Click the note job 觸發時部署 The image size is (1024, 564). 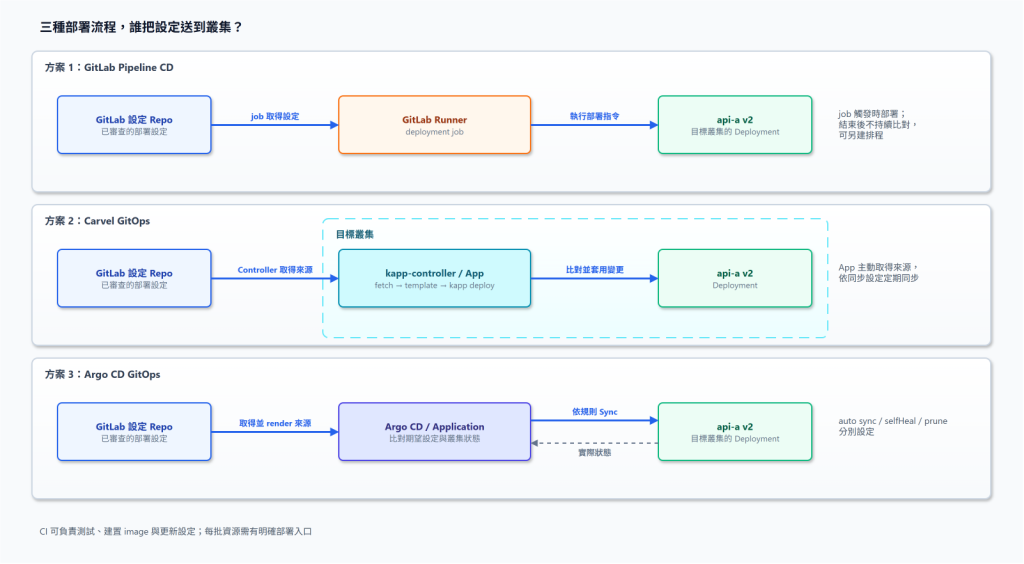(x=878, y=124)
